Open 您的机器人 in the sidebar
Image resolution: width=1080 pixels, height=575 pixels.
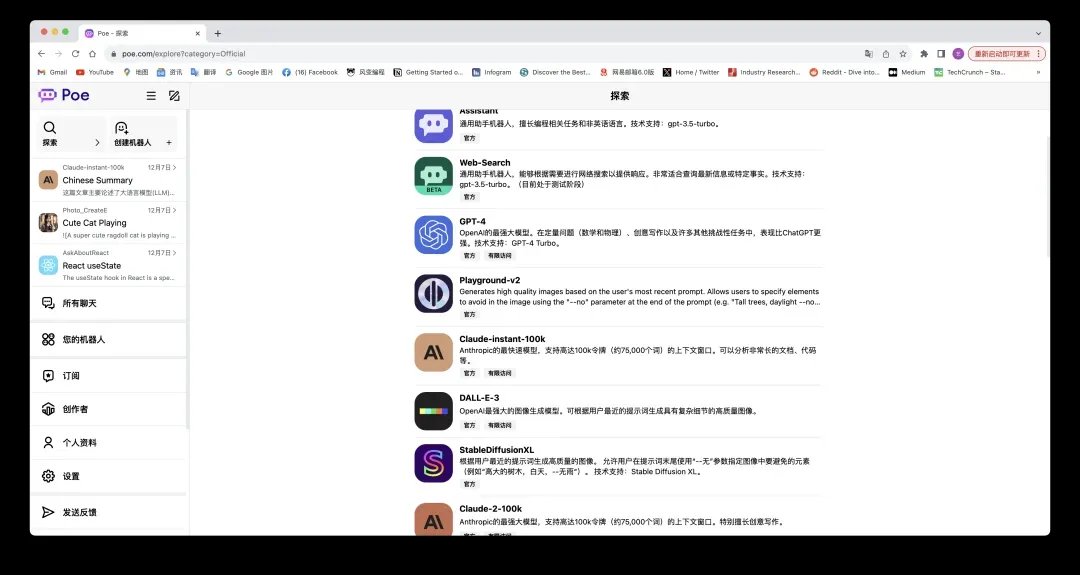(x=83, y=340)
